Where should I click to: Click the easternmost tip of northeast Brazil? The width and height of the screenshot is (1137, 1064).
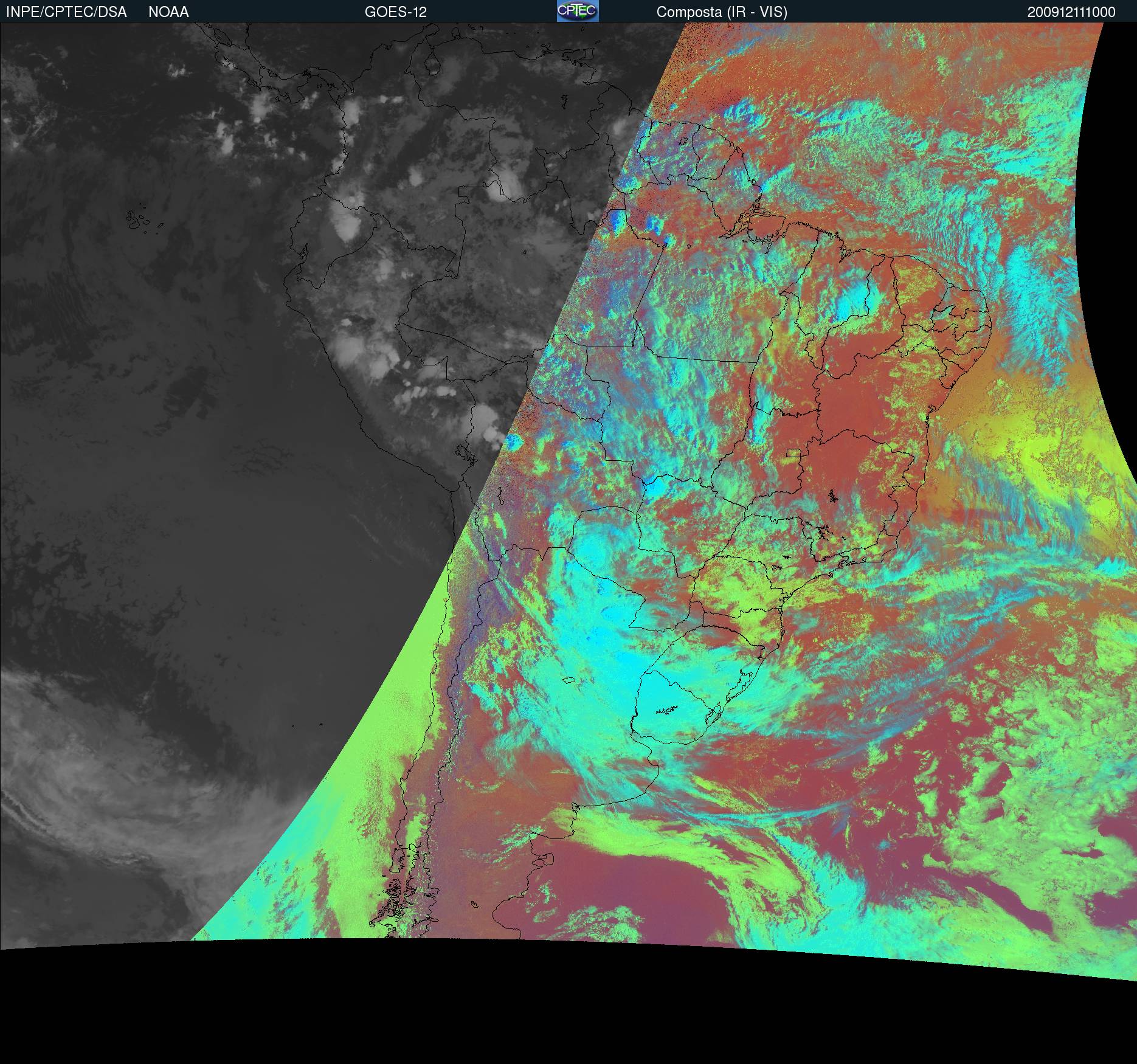[990, 319]
